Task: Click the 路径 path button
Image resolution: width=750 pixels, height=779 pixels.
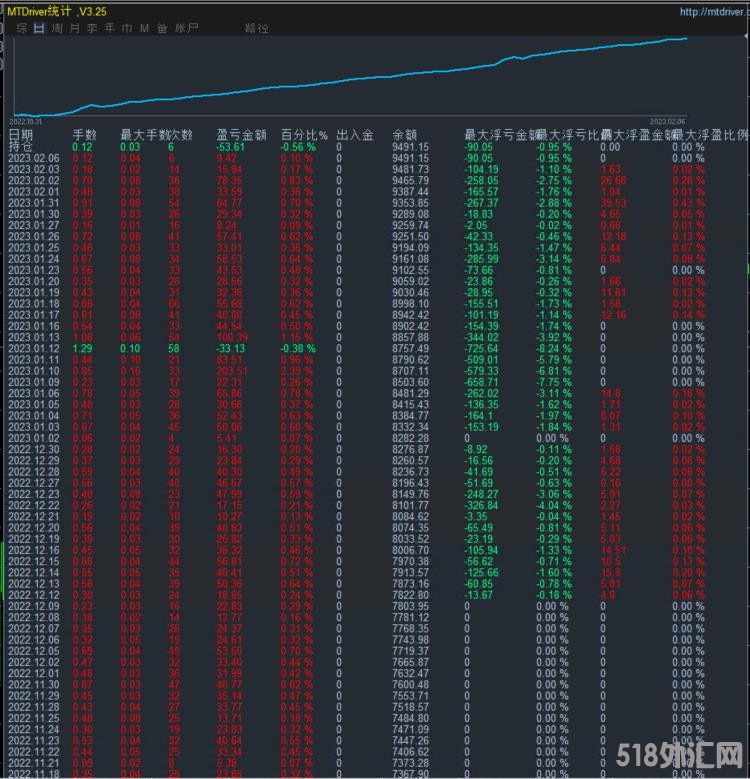Action: click(x=257, y=29)
